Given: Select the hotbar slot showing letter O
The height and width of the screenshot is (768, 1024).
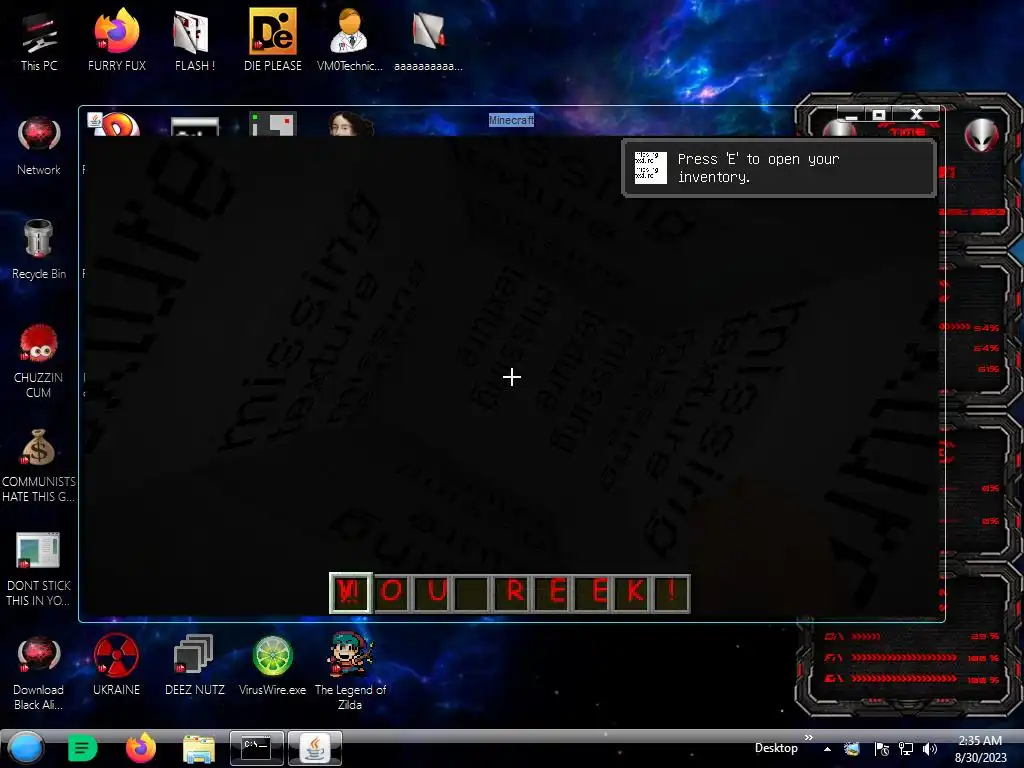Looking at the screenshot, I should tap(391, 593).
